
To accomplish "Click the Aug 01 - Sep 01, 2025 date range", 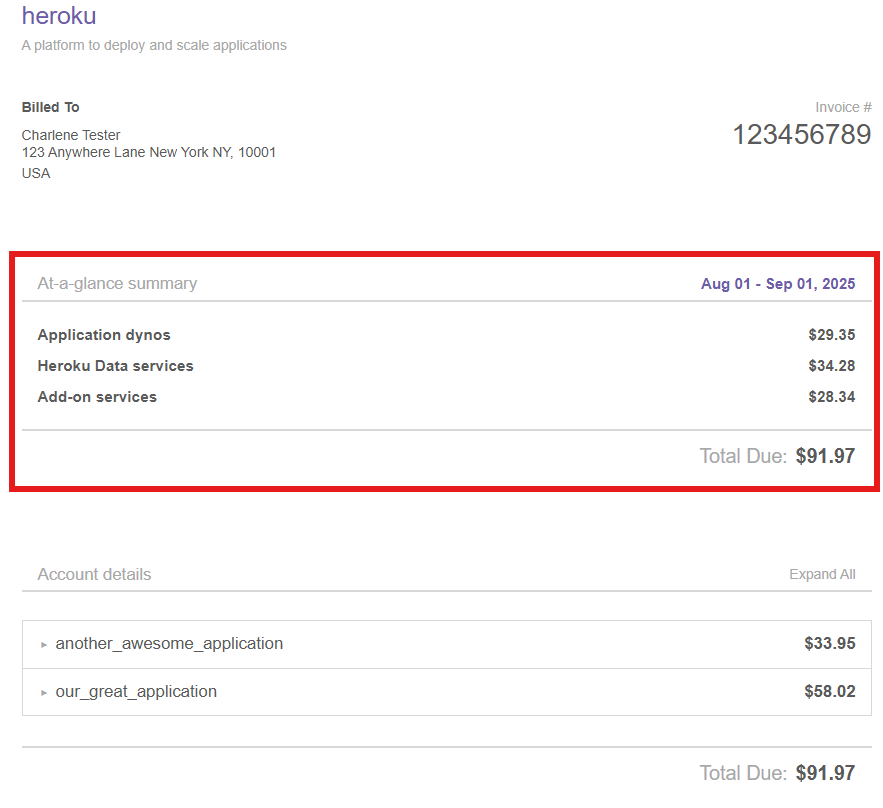I will [x=778, y=284].
